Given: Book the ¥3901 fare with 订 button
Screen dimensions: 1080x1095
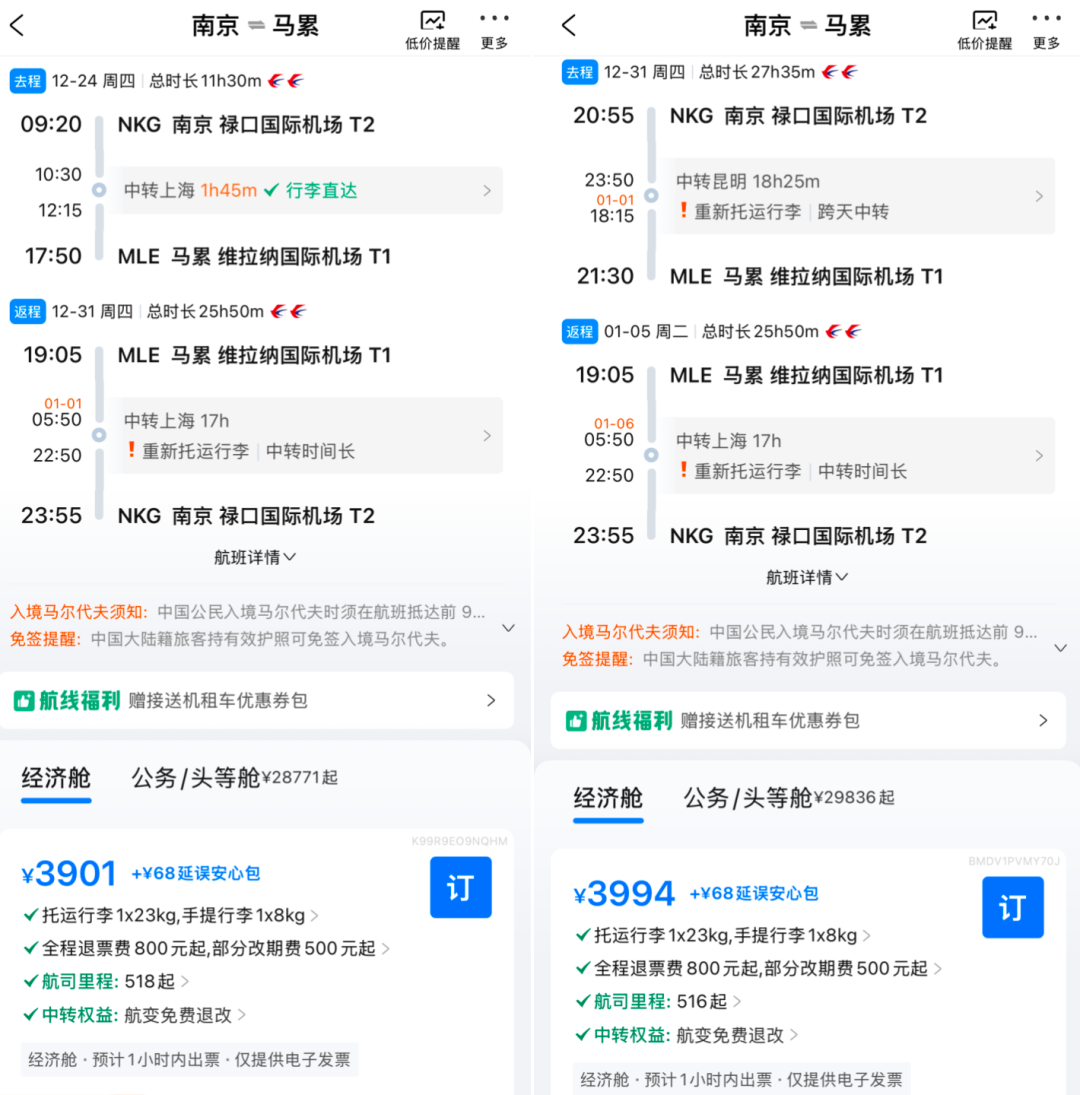Looking at the screenshot, I should (461, 888).
